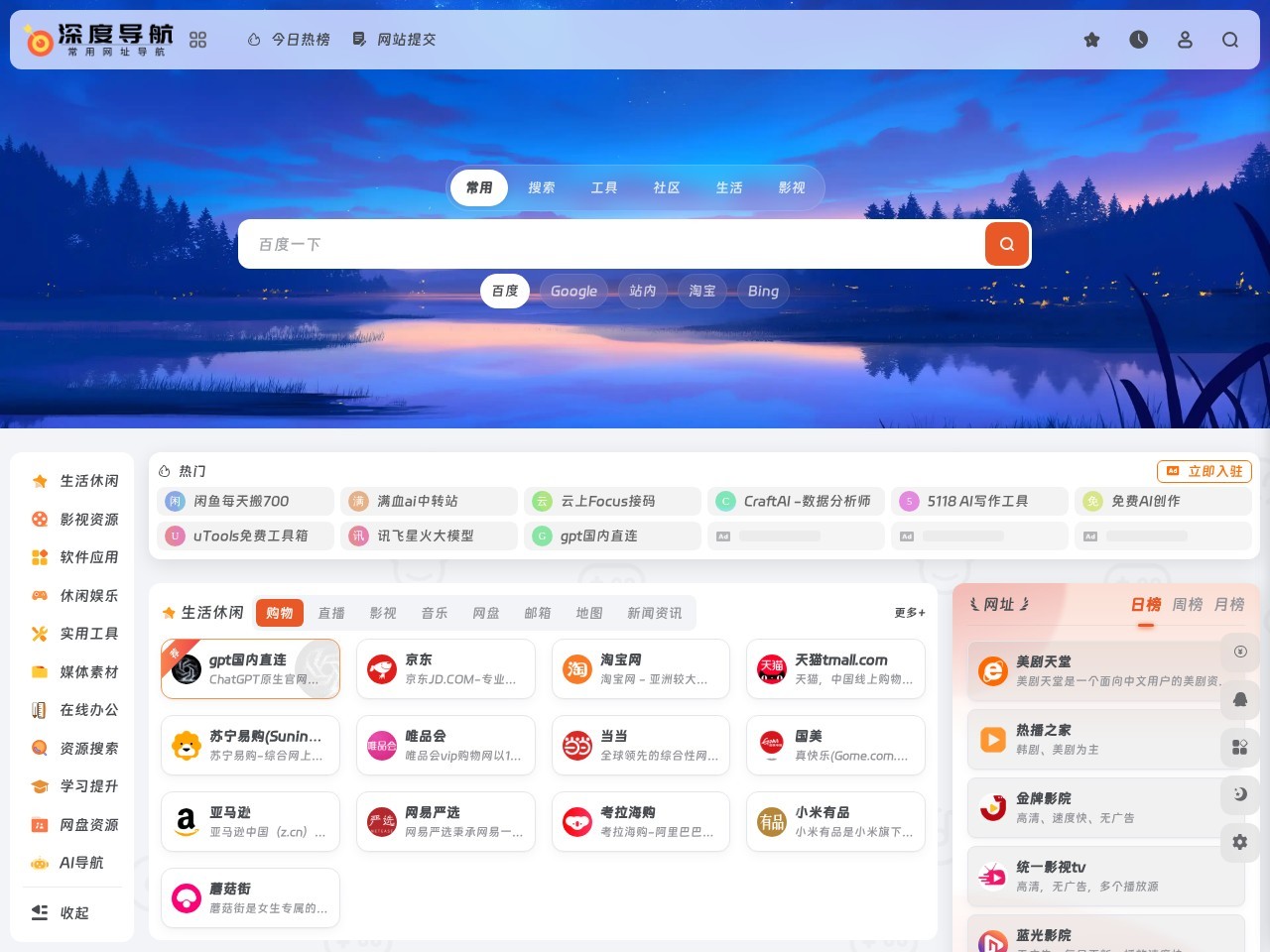Click the clock history icon in header
Viewport: 1270px width, 952px height.
point(1138,40)
